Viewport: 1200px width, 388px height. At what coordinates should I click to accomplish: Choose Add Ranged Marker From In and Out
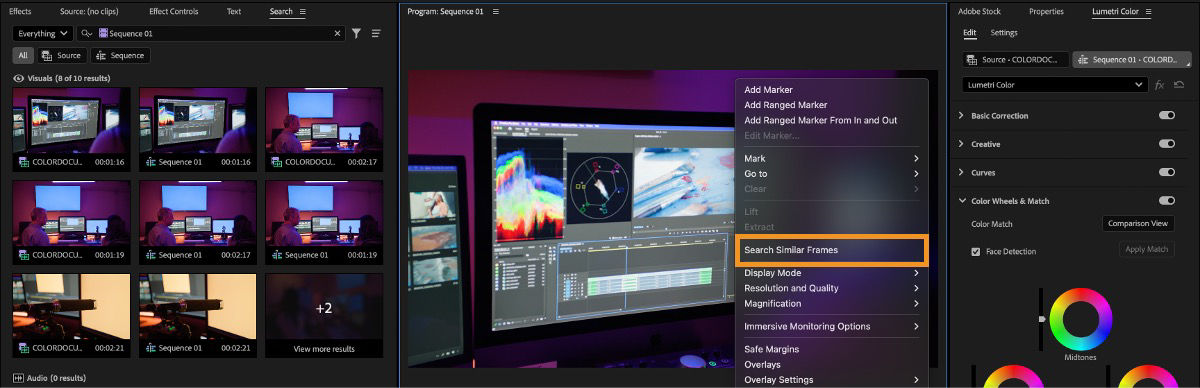click(x=831, y=120)
